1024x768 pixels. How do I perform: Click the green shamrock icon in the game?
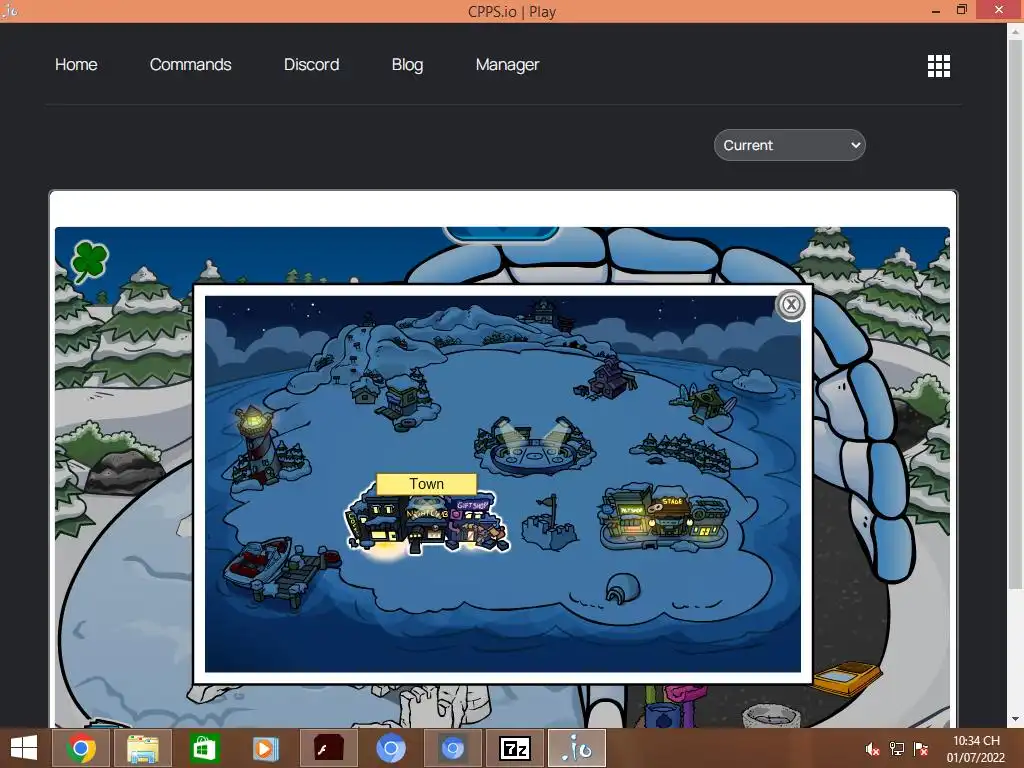(89, 261)
